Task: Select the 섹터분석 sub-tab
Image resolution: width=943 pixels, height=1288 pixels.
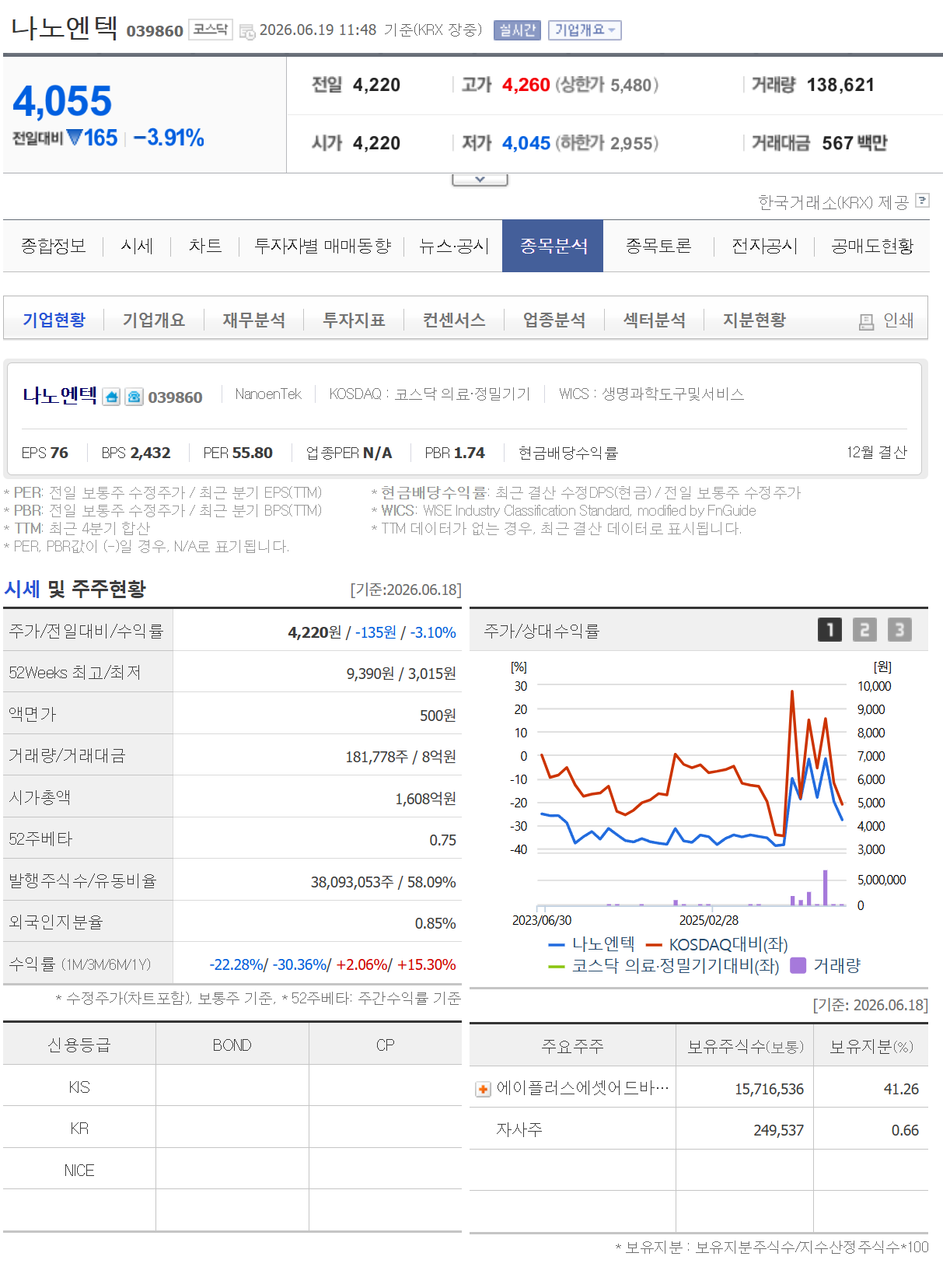Action: pos(655,320)
